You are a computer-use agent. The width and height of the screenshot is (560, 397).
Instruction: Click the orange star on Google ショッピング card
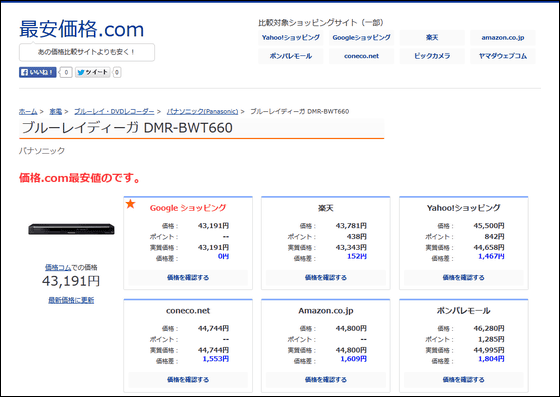[x=131, y=204]
